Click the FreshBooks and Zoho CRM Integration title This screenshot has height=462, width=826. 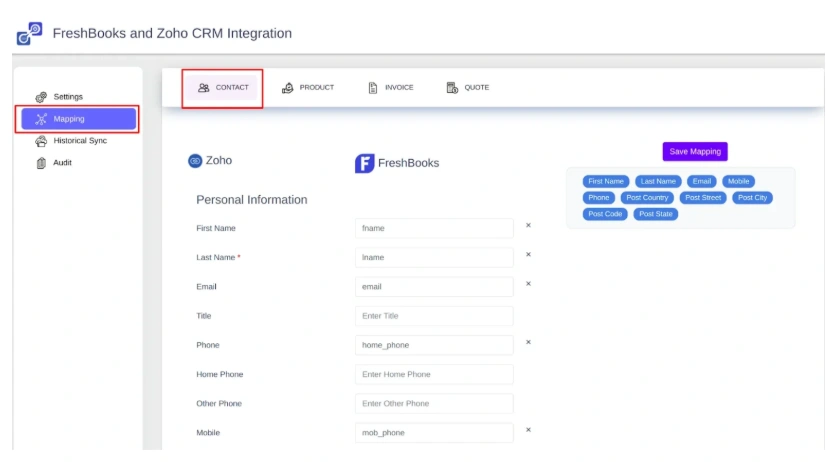172,33
